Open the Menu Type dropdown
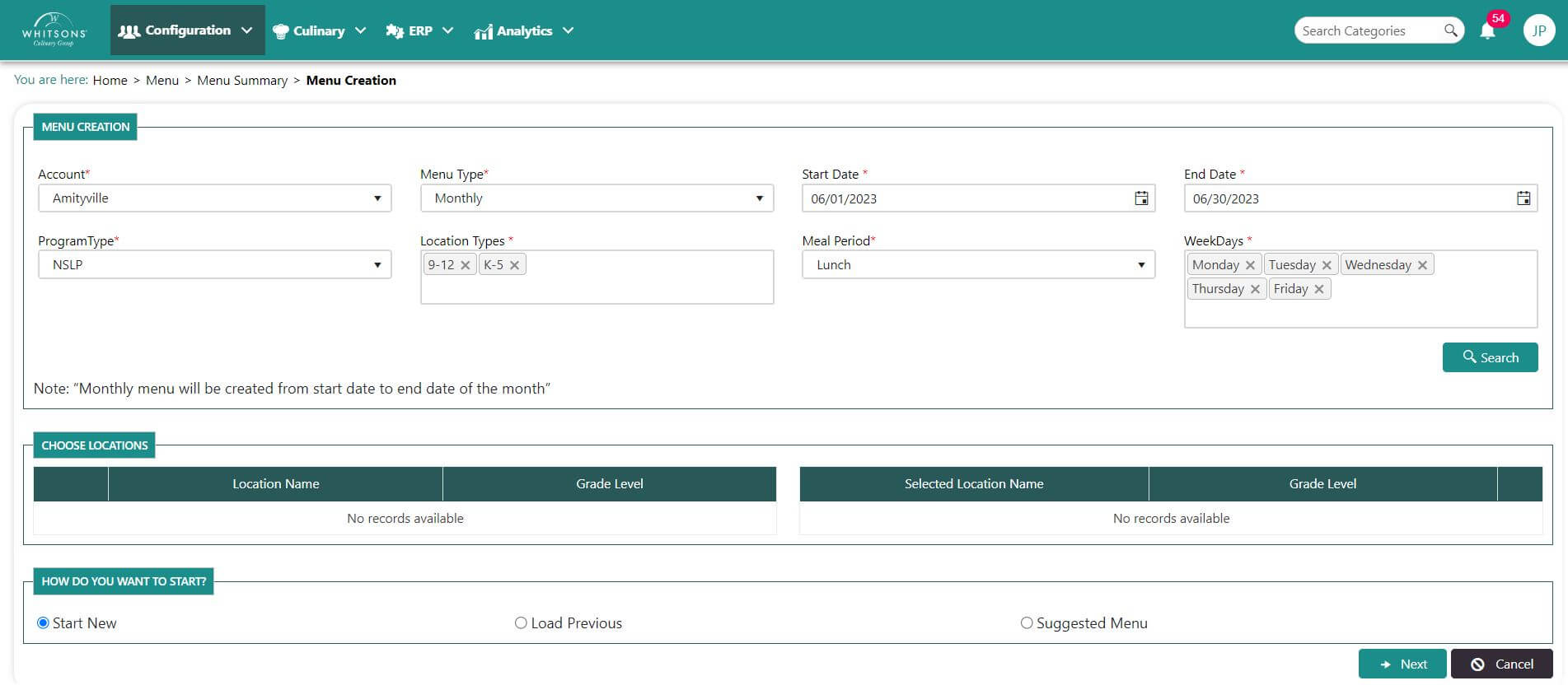This screenshot has height=690, width=1568. (x=597, y=198)
